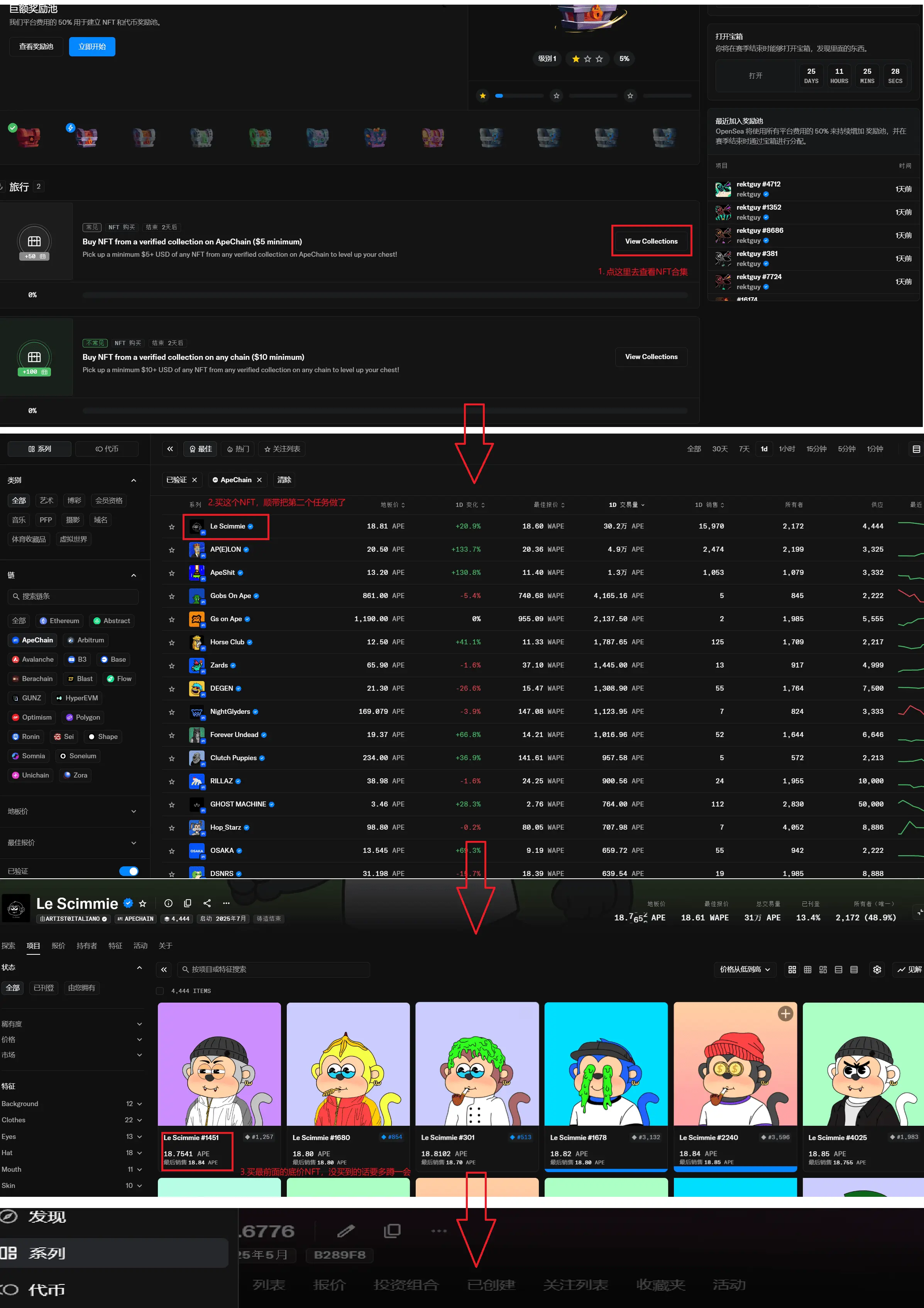924x1308 pixels.
Task: Star the ApeShit collection row
Action: [171, 573]
